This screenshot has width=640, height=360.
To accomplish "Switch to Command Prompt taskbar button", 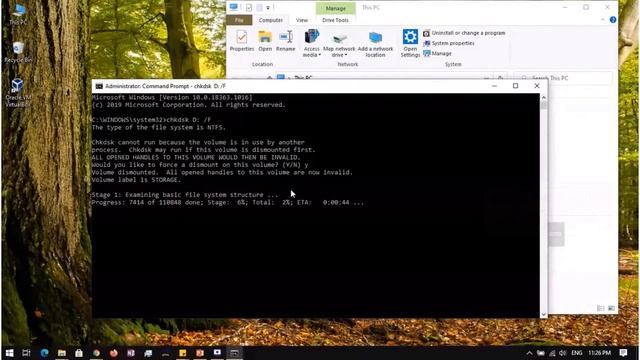I will tap(234, 353).
